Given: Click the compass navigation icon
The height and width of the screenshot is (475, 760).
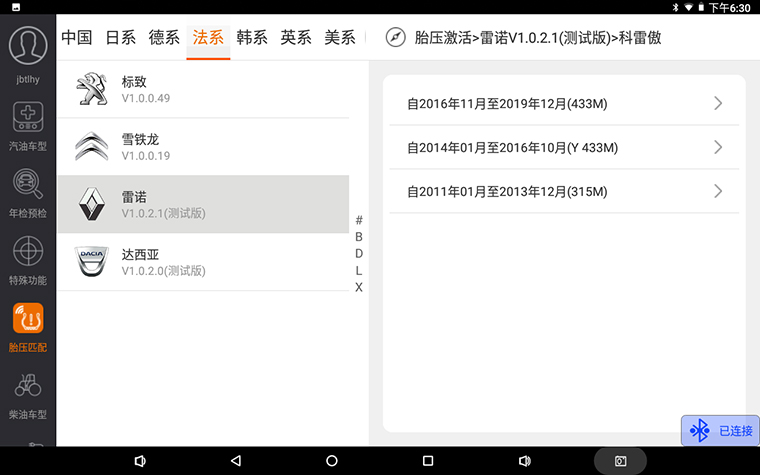Looking at the screenshot, I should click(396, 37).
